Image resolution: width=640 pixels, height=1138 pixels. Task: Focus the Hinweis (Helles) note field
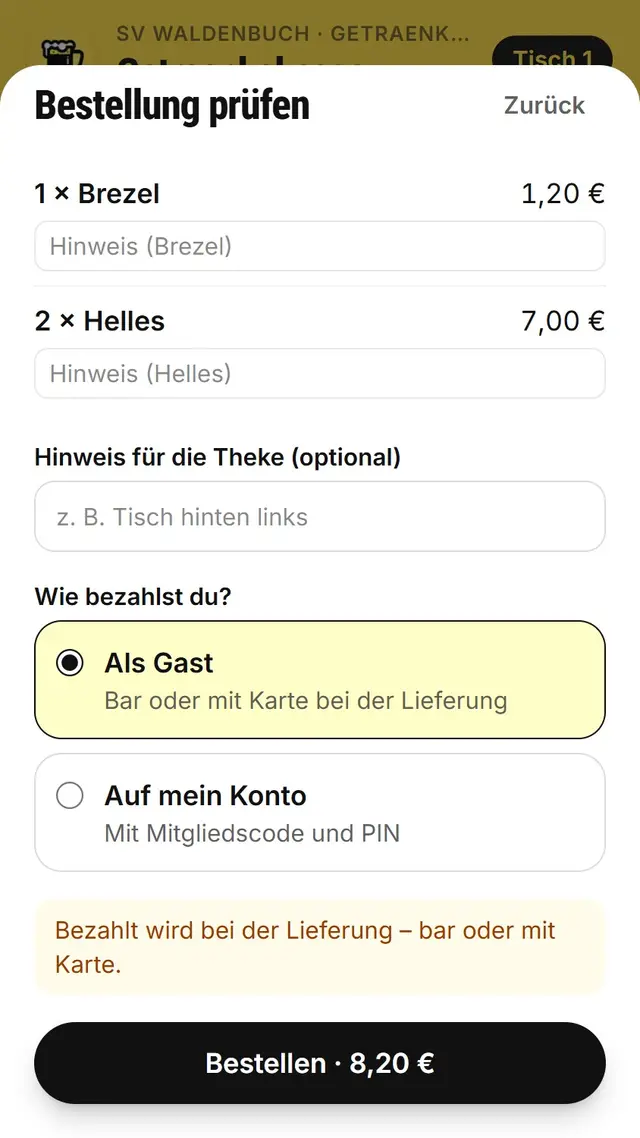320,373
